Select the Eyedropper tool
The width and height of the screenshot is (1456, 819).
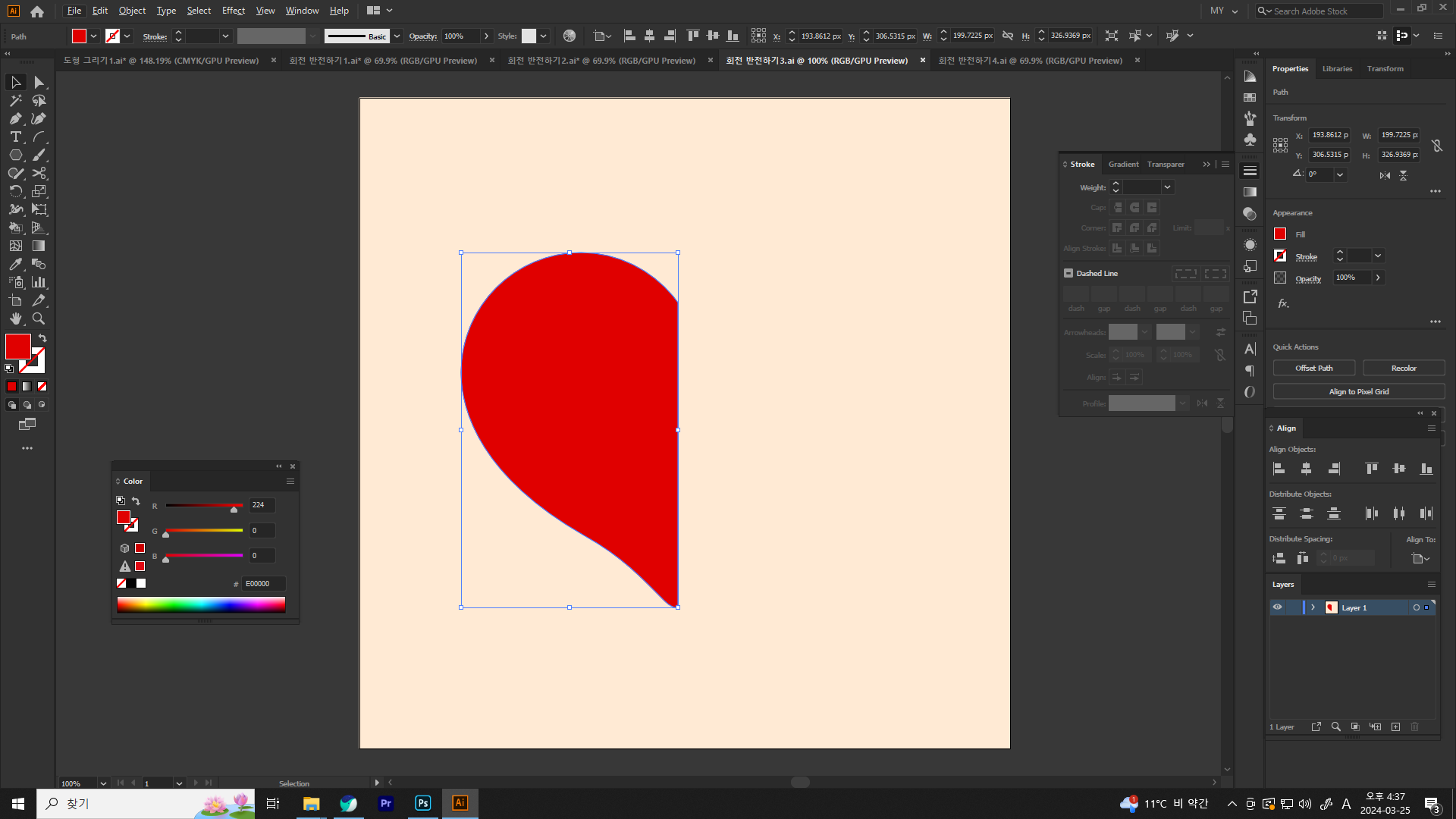click(x=15, y=264)
